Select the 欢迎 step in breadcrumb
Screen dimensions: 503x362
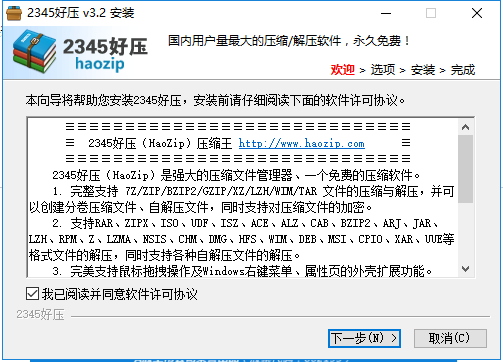tap(343, 70)
